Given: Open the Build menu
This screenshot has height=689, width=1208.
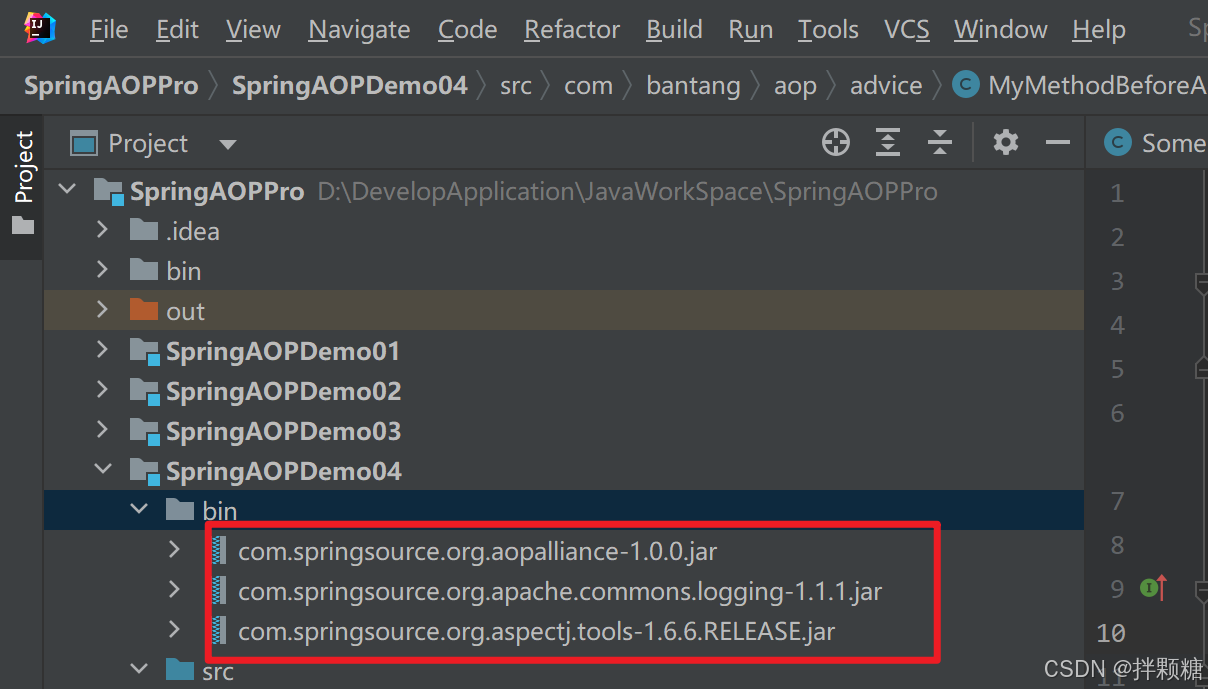Looking at the screenshot, I should [674, 30].
